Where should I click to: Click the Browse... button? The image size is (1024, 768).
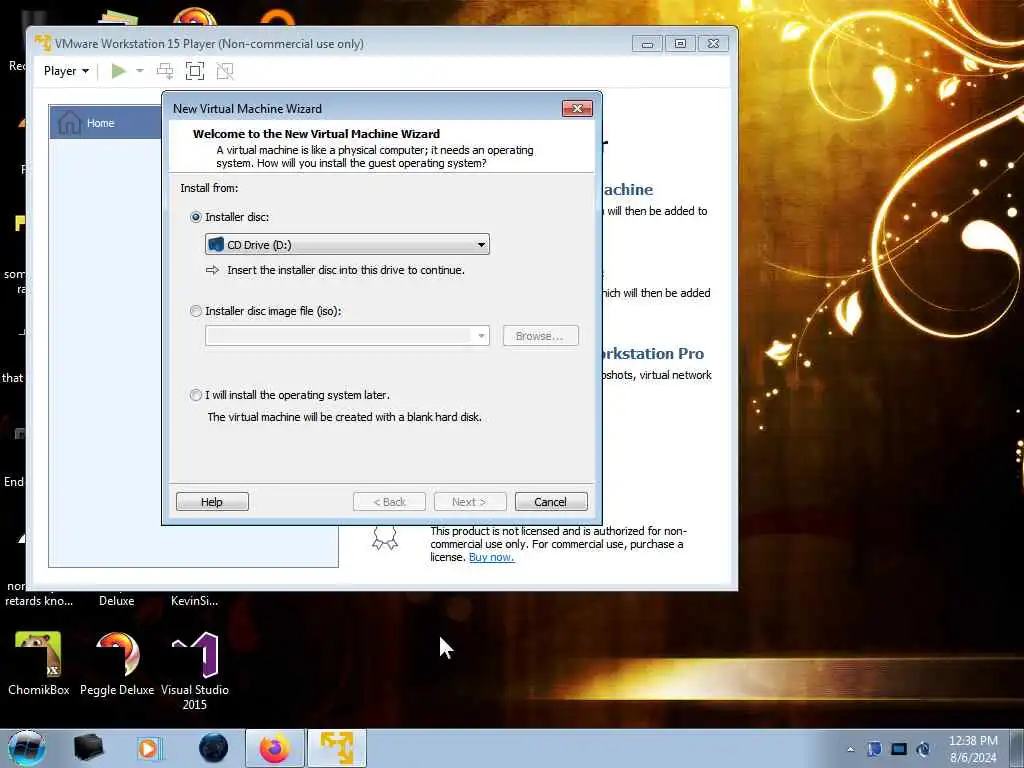540,336
